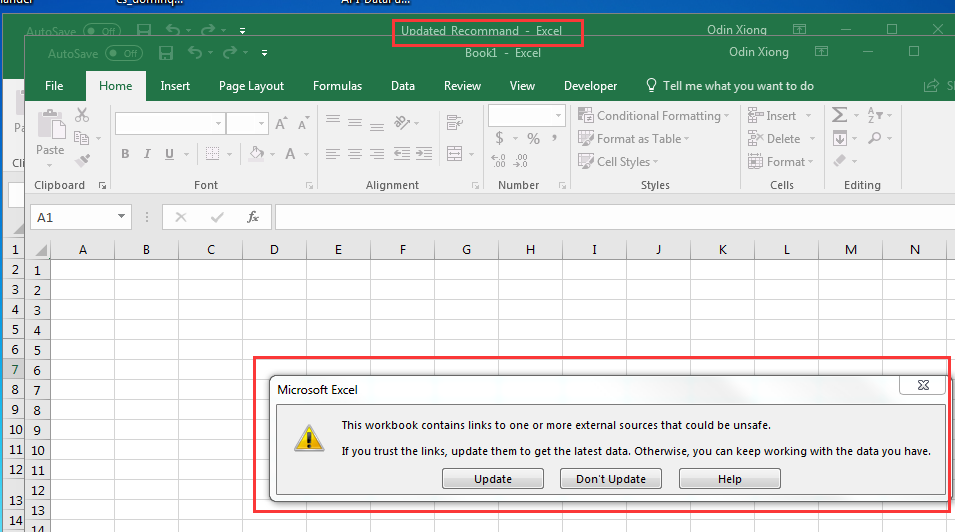Click the Help button in dialog
The width and height of the screenshot is (955, 532).
730,479
